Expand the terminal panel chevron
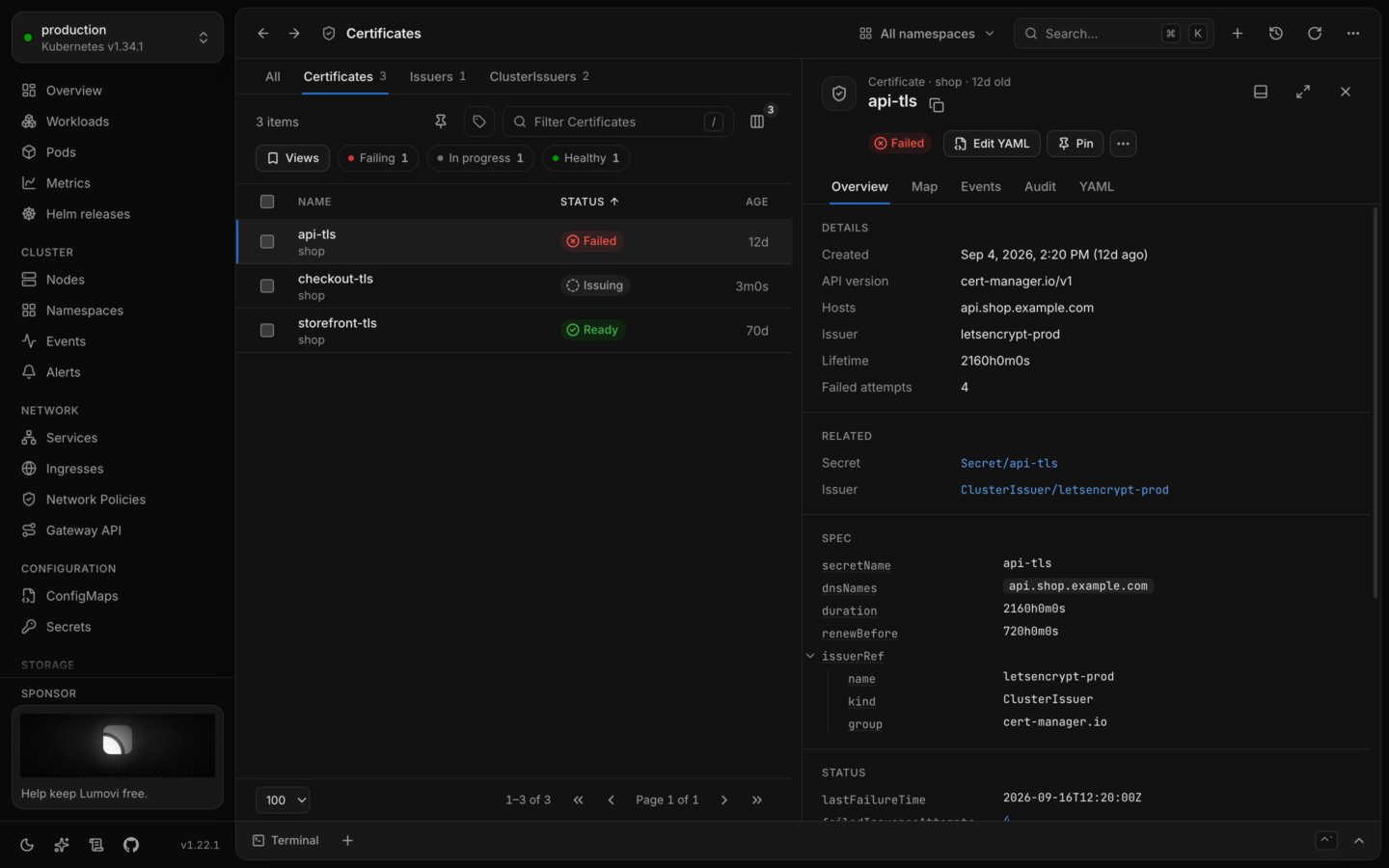This screenshot has height=868, width=1389. click(1359, 841)
